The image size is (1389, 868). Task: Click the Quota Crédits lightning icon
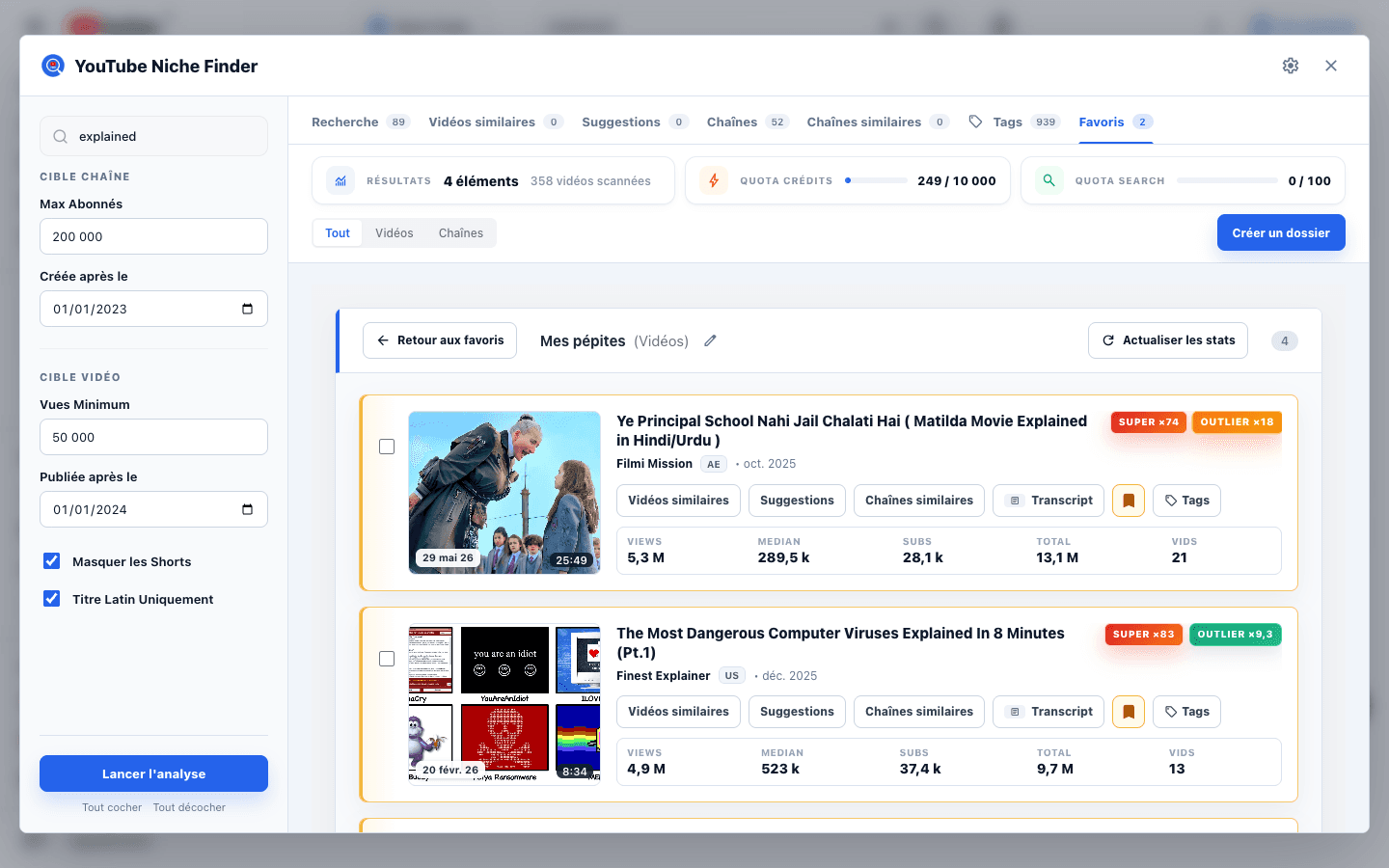click(x=714, y=181)
